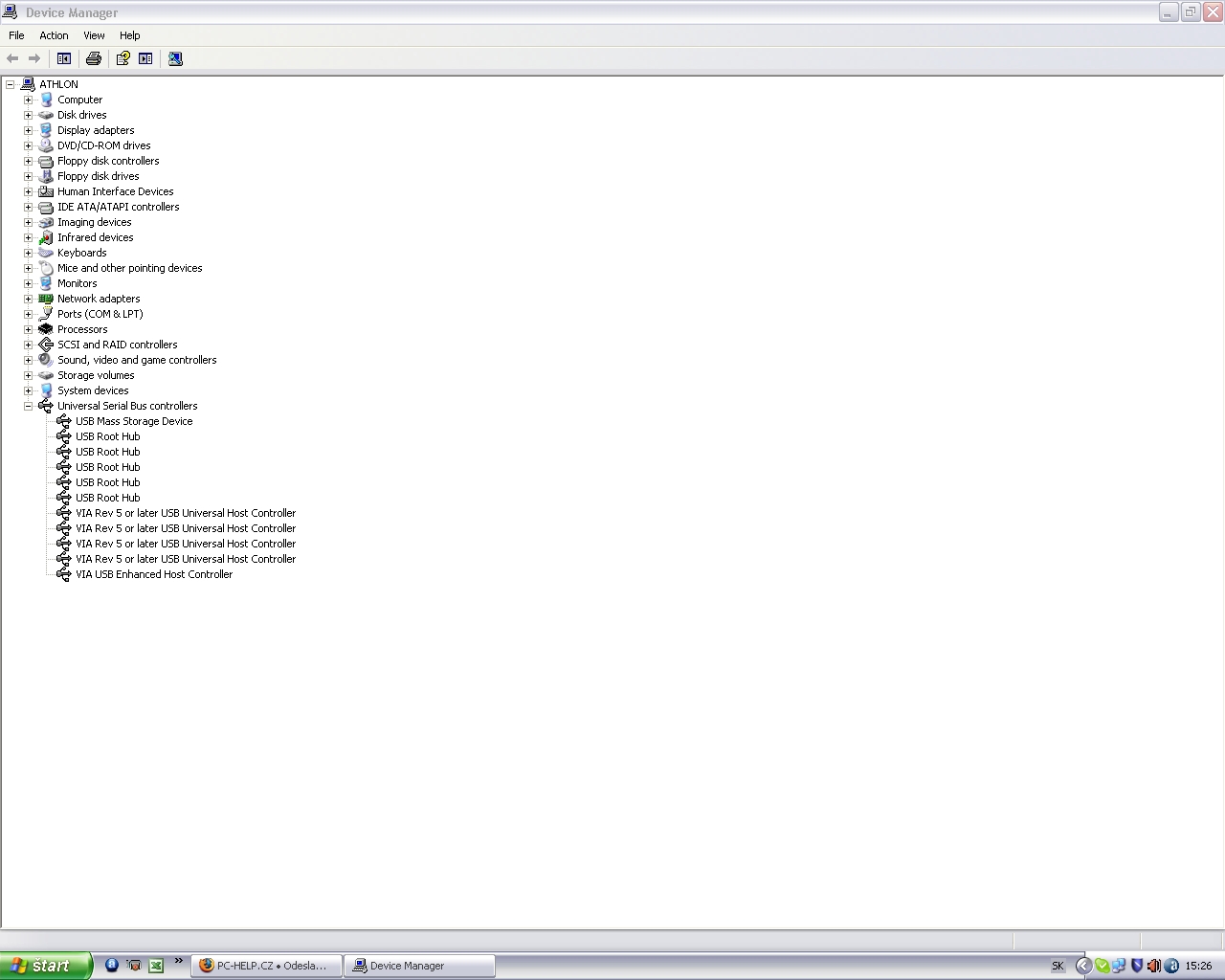Click the Storage volumes icon
Image resolution: width=1225 pixels, height=980 pixels.
(x=46, y=375)
